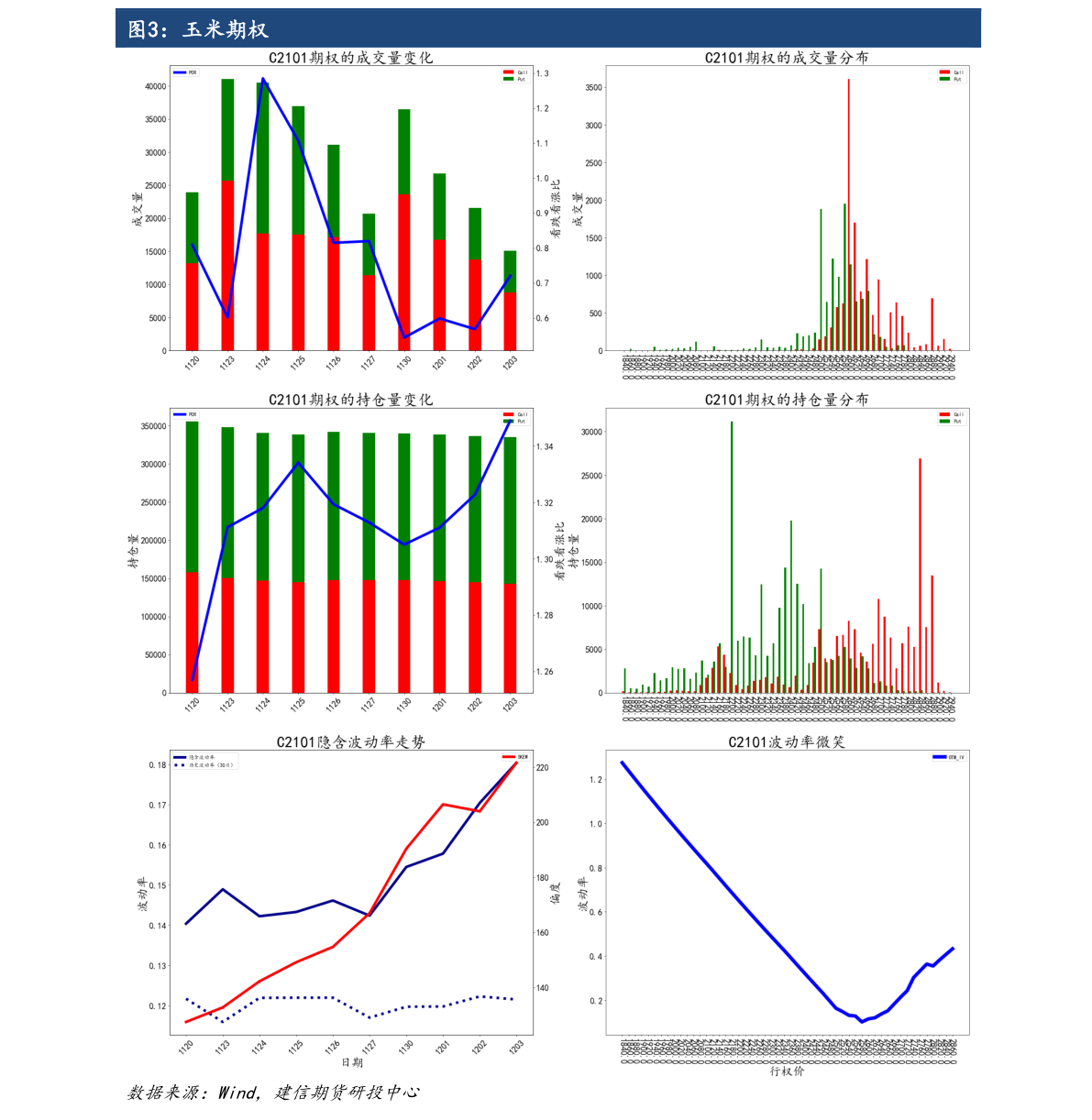Click the green Put swatch in 成交量分布 legend
The width and height of the screenshot is (1092, 1120).
tap(944, 79)
